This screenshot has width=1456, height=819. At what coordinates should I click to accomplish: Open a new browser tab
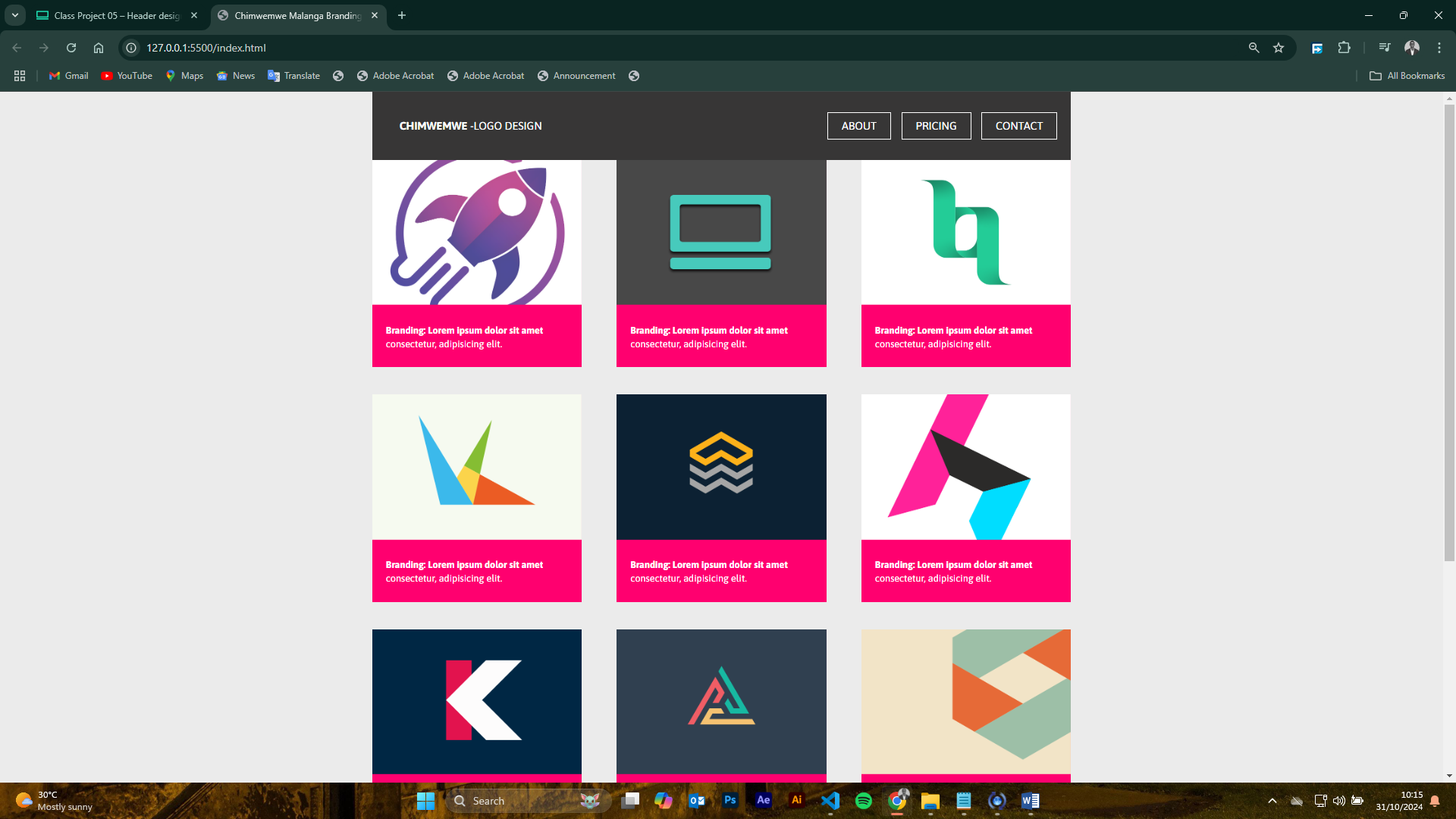(402, 15)
